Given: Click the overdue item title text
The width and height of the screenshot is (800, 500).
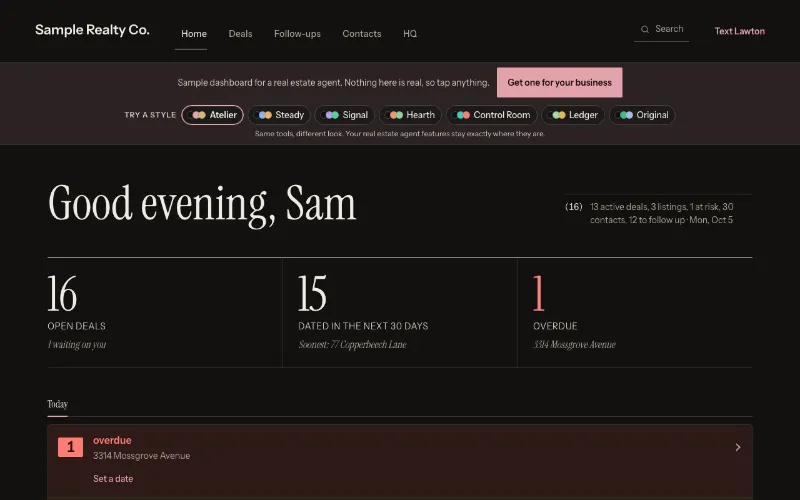Looking at the screenshot, I should click(112, 440).
